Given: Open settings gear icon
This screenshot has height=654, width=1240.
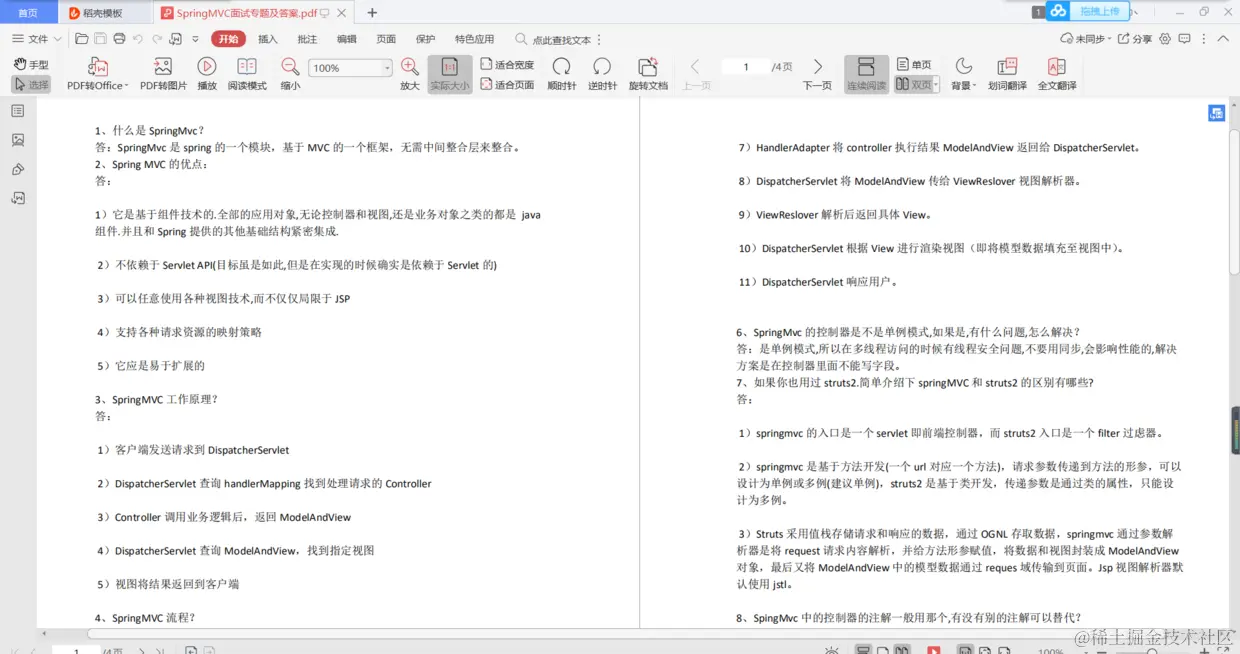Looking at the screenshot, I should pyautogui.click(x=1165, y=39).
